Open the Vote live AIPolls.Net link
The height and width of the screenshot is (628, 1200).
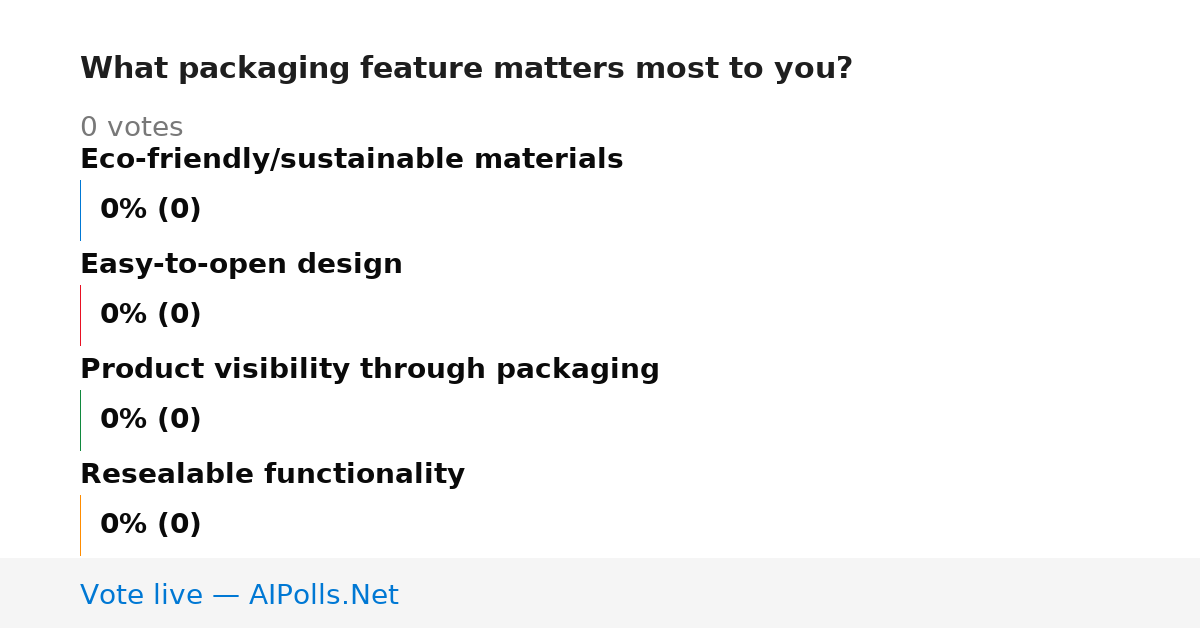coord(239,596)
